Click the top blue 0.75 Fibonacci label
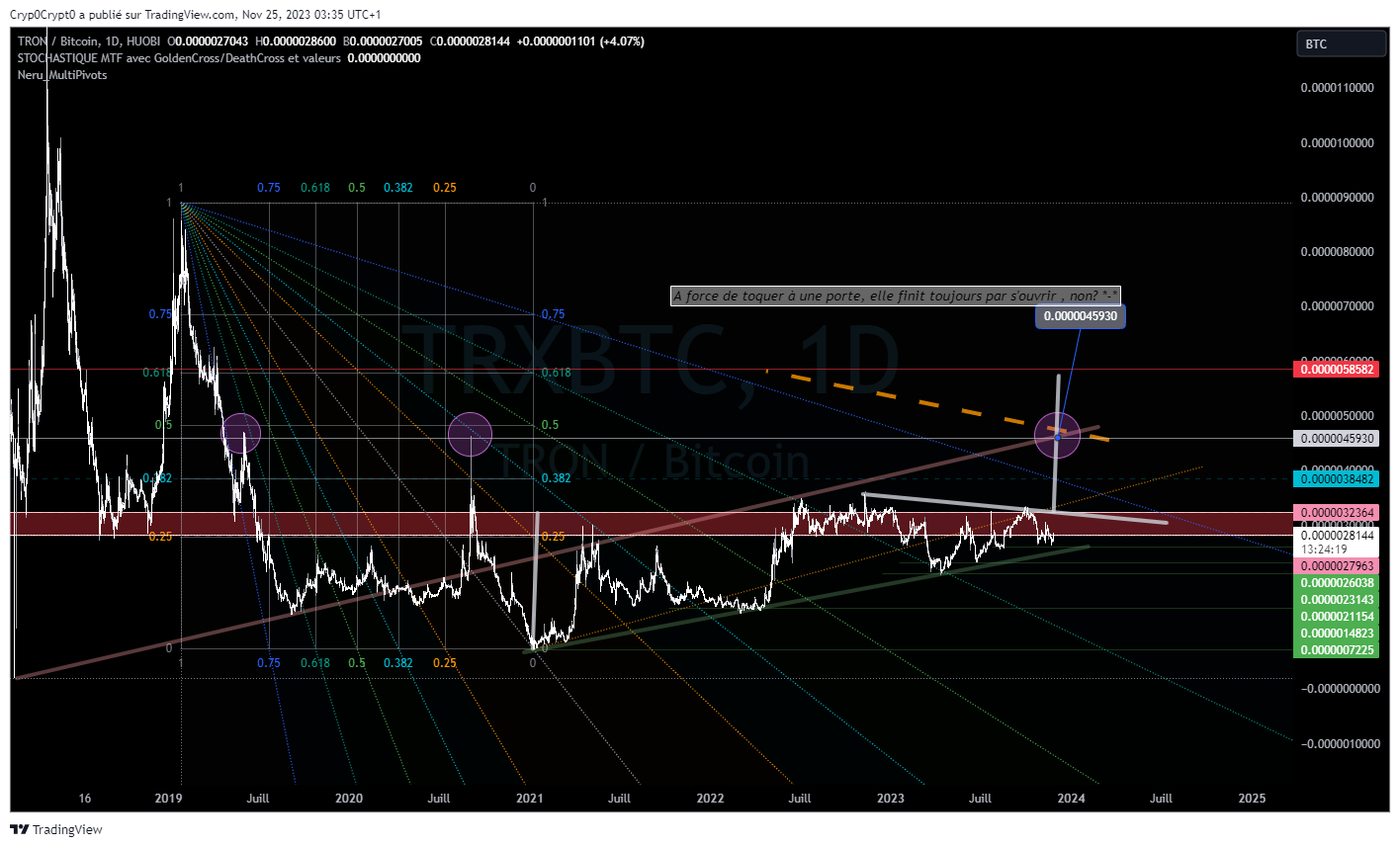Screen dimensions: 1400x847 (x=268, y=188)
